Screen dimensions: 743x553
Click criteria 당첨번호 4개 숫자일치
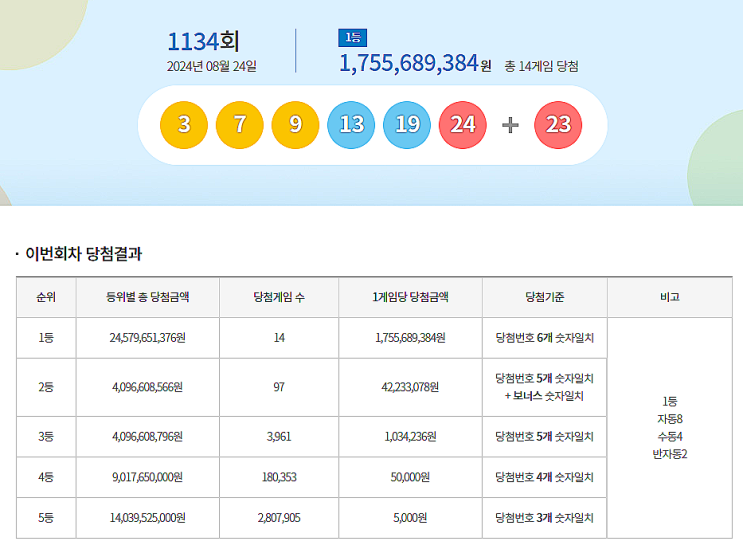point(545,477)
